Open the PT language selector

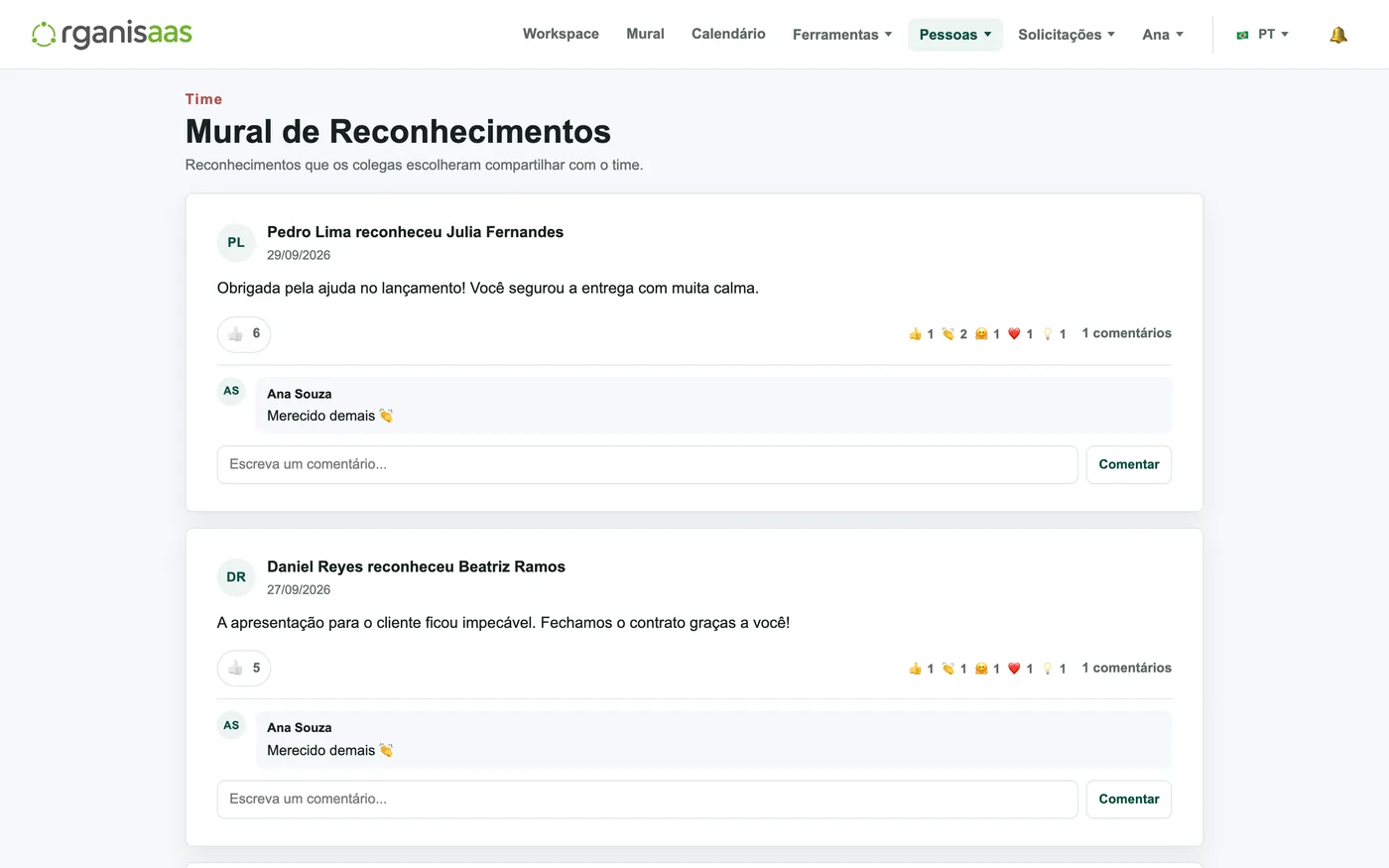[x=1262, y=35]
